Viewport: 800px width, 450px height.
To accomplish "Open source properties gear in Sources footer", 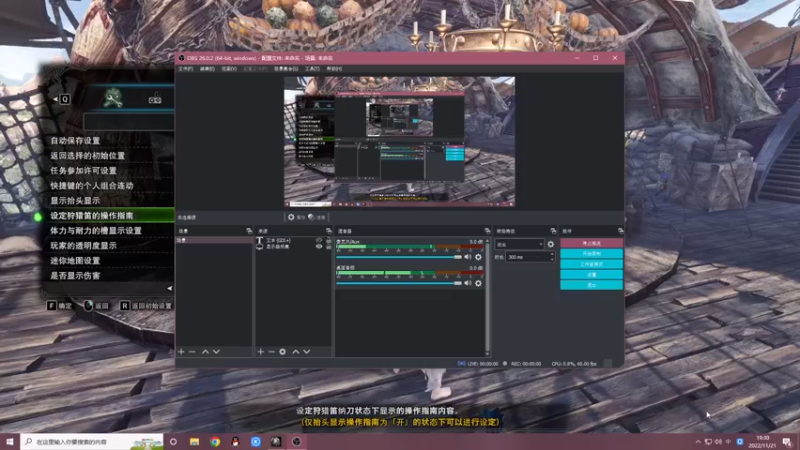I will 283,352.
